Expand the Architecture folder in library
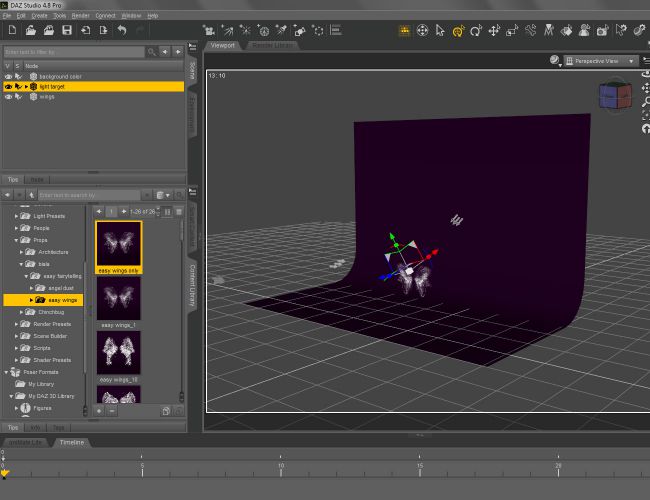The image size is (650, 500). [22, 252]
